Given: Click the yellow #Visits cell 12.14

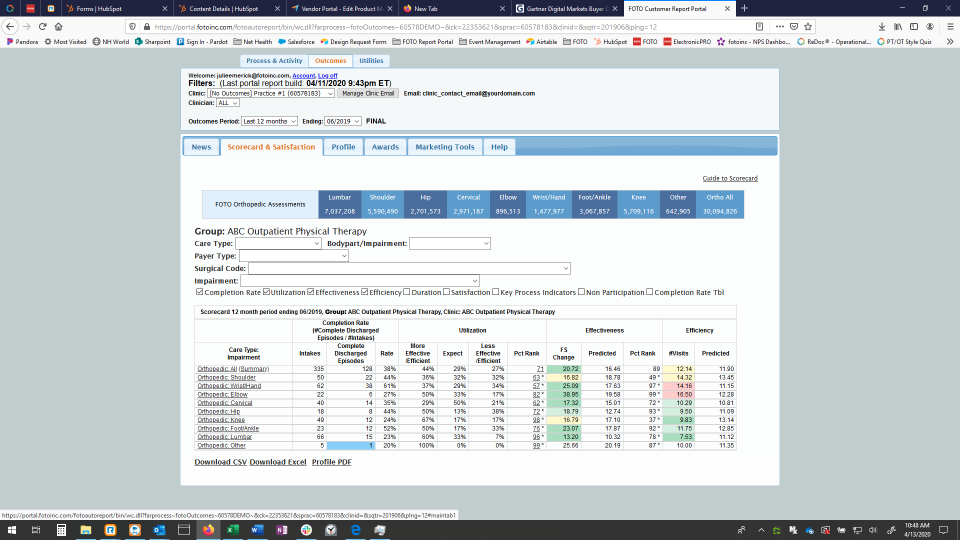Looking at the screenshot, I should point(678,369).
